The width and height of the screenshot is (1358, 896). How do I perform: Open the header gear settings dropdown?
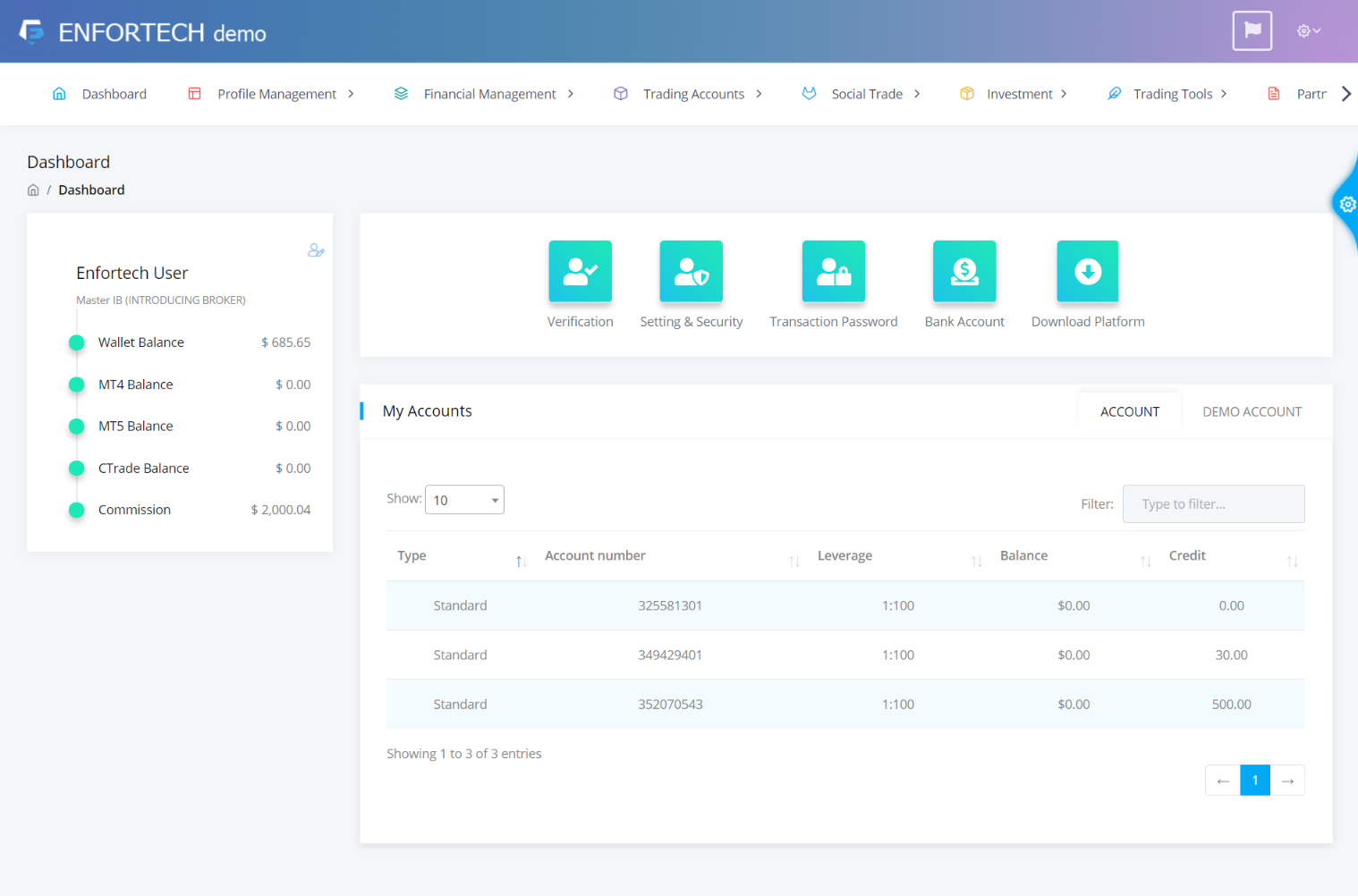tap(1308, 31)
